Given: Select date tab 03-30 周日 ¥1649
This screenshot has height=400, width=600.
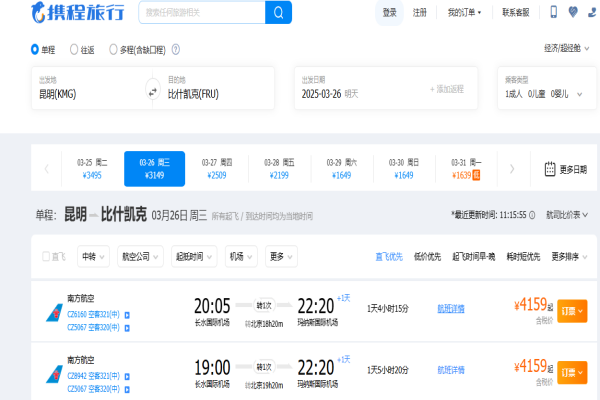Looking at the screenshot, I should [404, 169].
